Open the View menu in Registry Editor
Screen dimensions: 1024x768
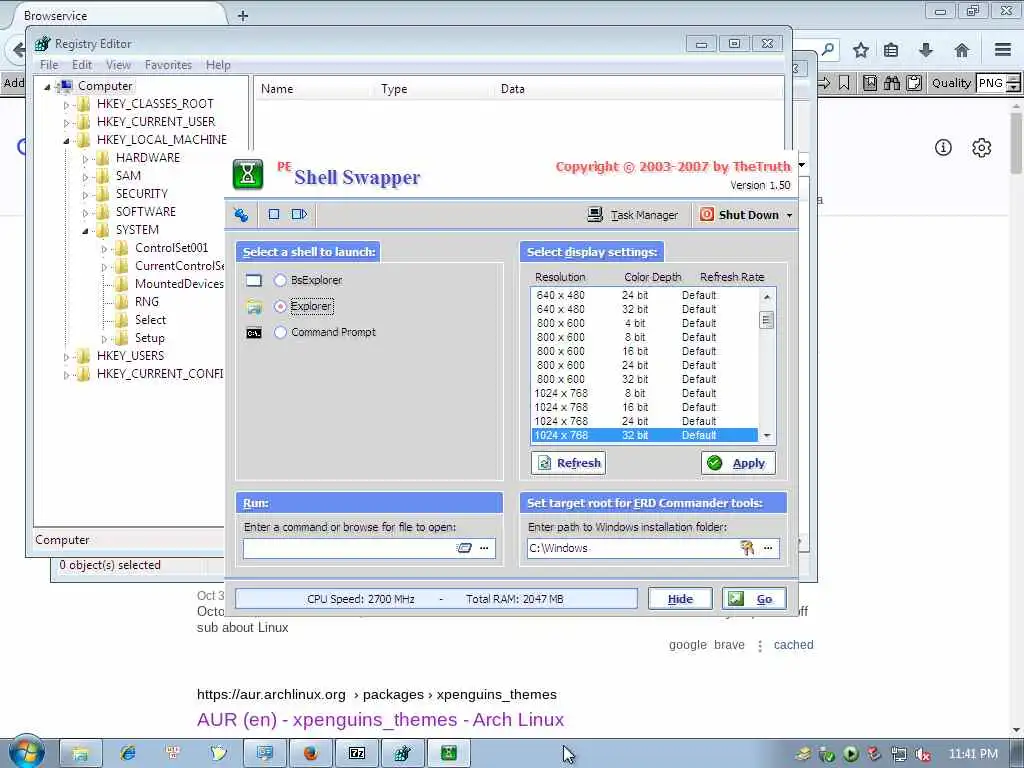[118, 65]
